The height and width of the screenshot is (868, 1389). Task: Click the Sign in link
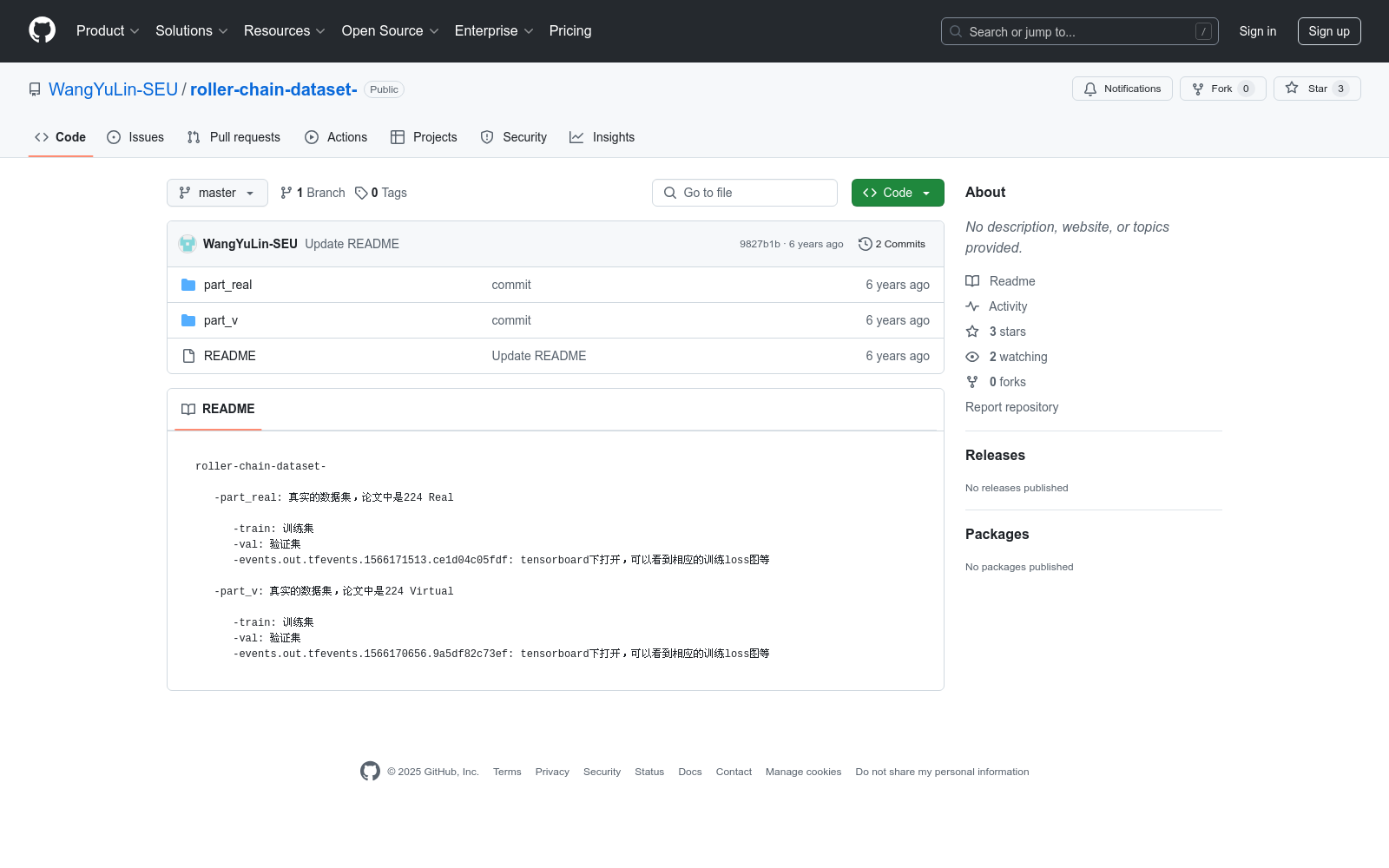pos(1258,31)
